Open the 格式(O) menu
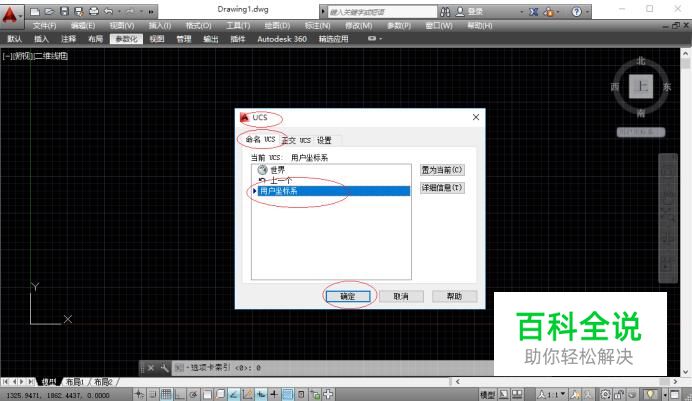Viewport: 692px width, 401px height. (198, 26)
